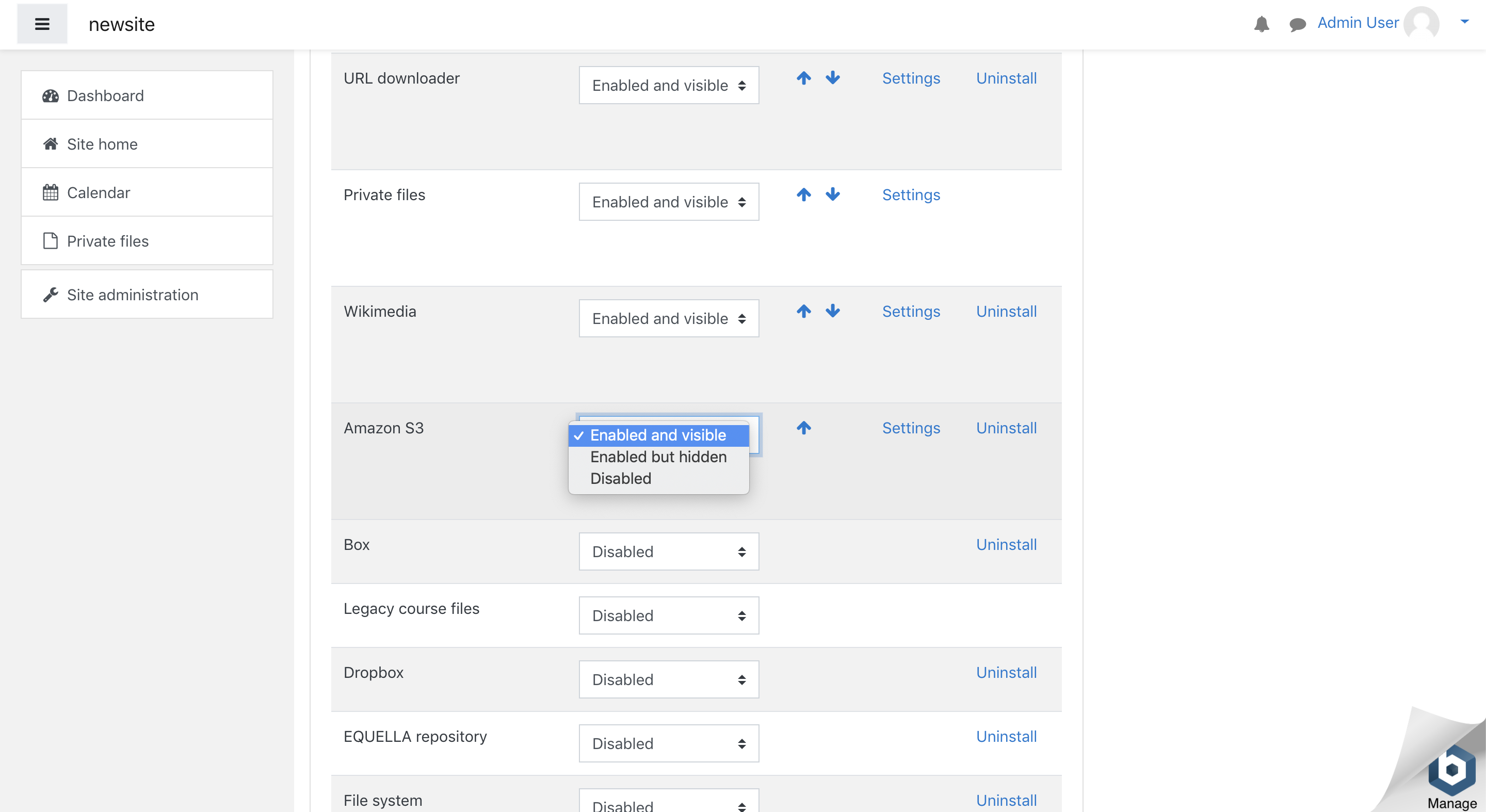The image size is (1486, 812).
Task: Click the notifications bell icon
Action: (x=1261, y=24)
